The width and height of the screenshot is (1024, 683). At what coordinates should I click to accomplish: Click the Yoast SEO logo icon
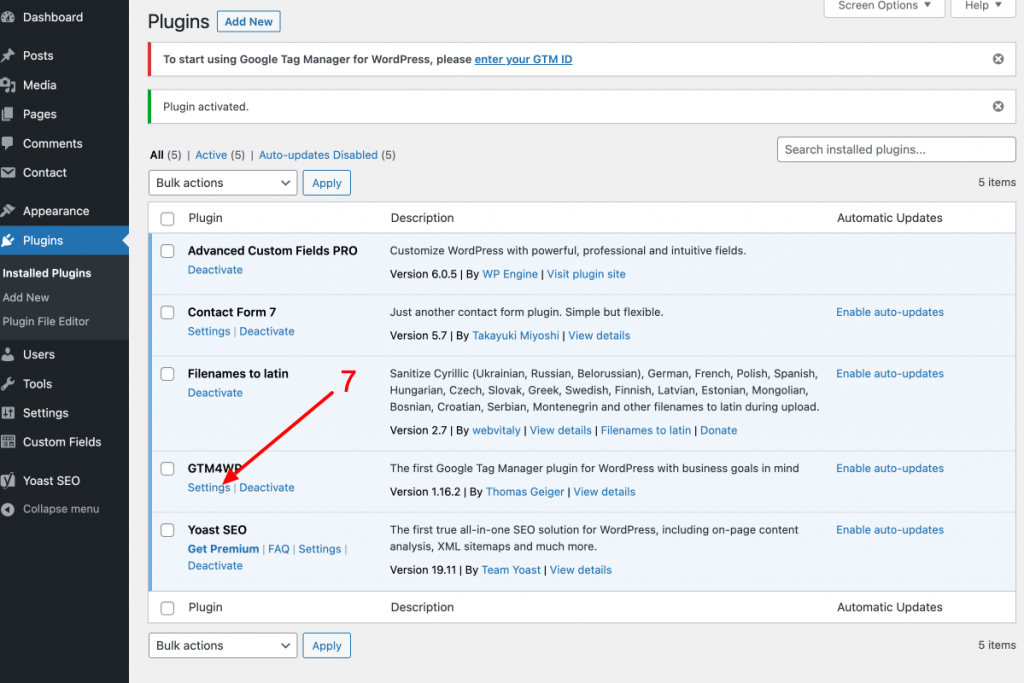(8, 481)
